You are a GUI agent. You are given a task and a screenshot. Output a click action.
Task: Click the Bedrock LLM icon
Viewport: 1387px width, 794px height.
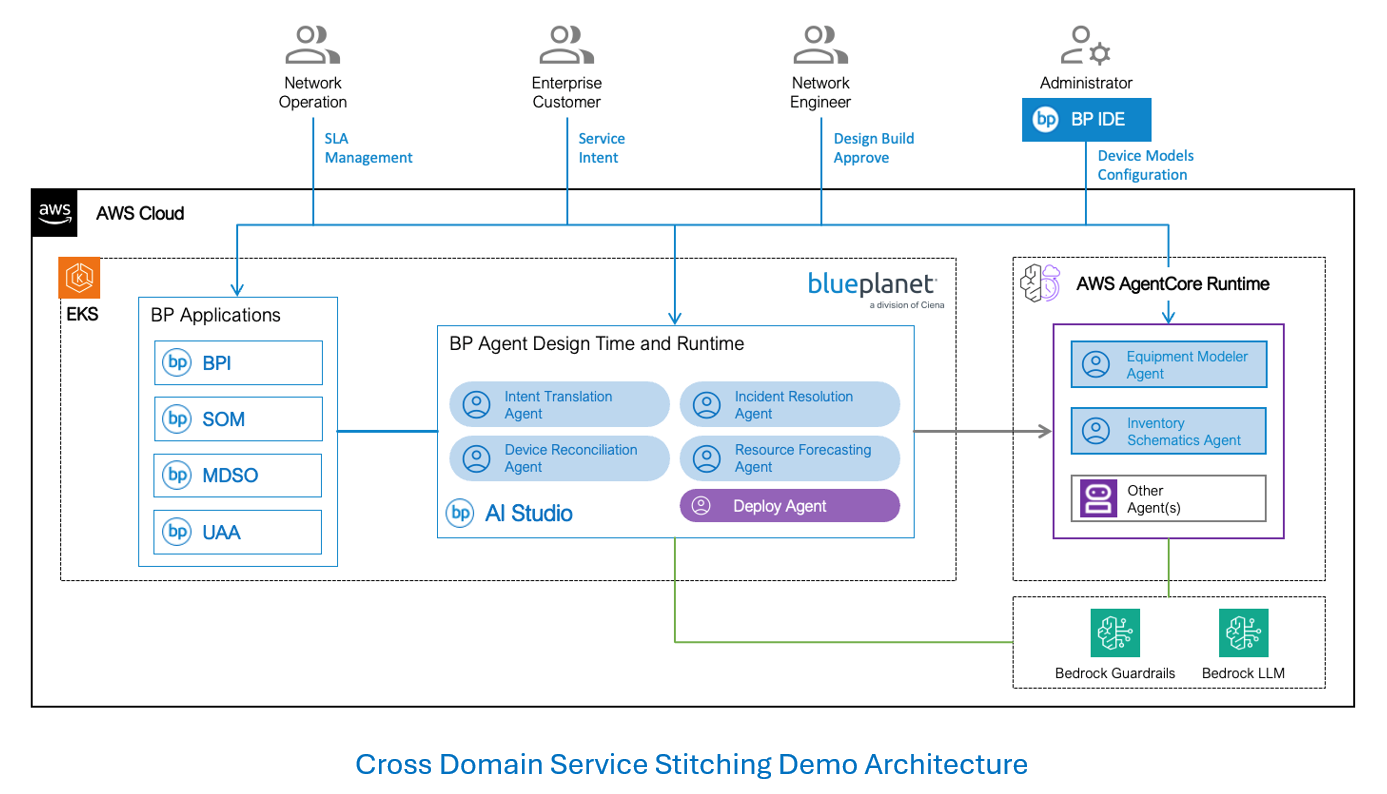1243,632
